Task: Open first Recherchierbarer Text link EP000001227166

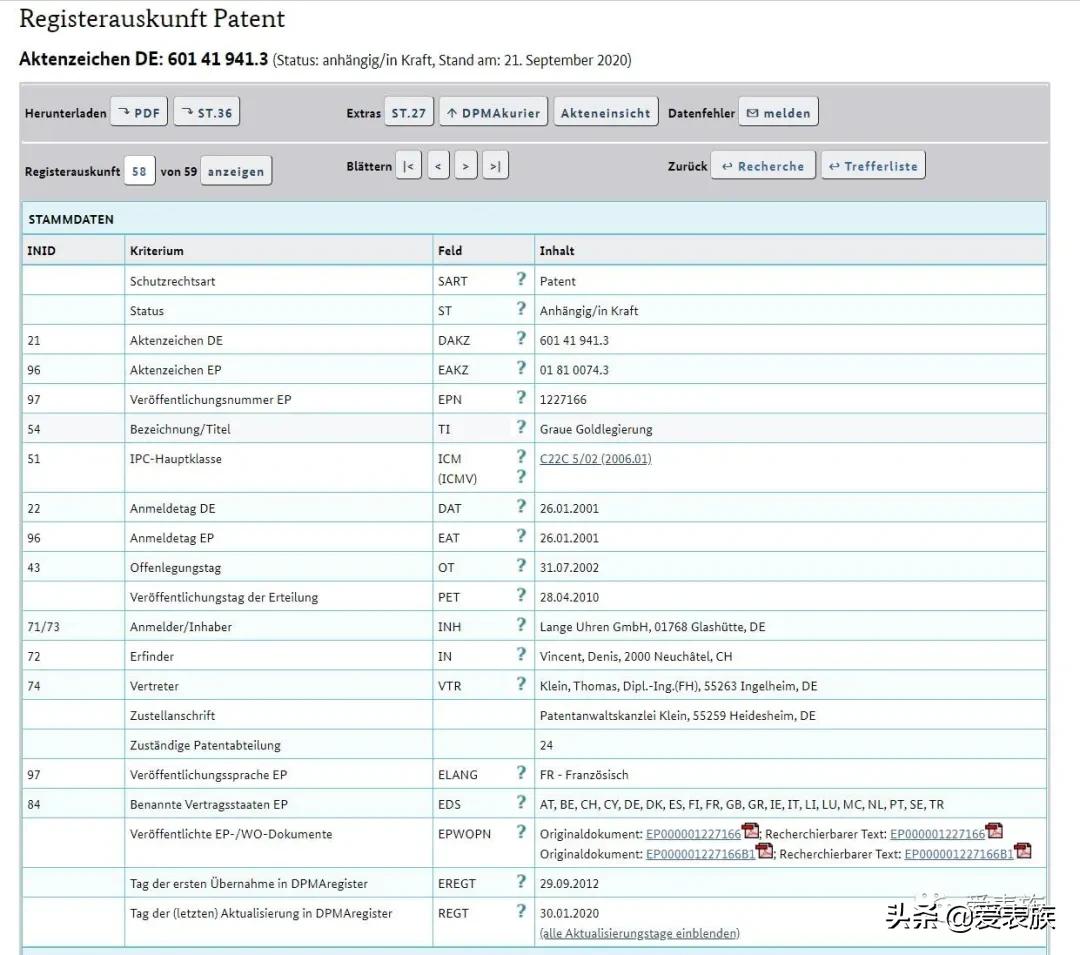Action: (x=937, y=834)
